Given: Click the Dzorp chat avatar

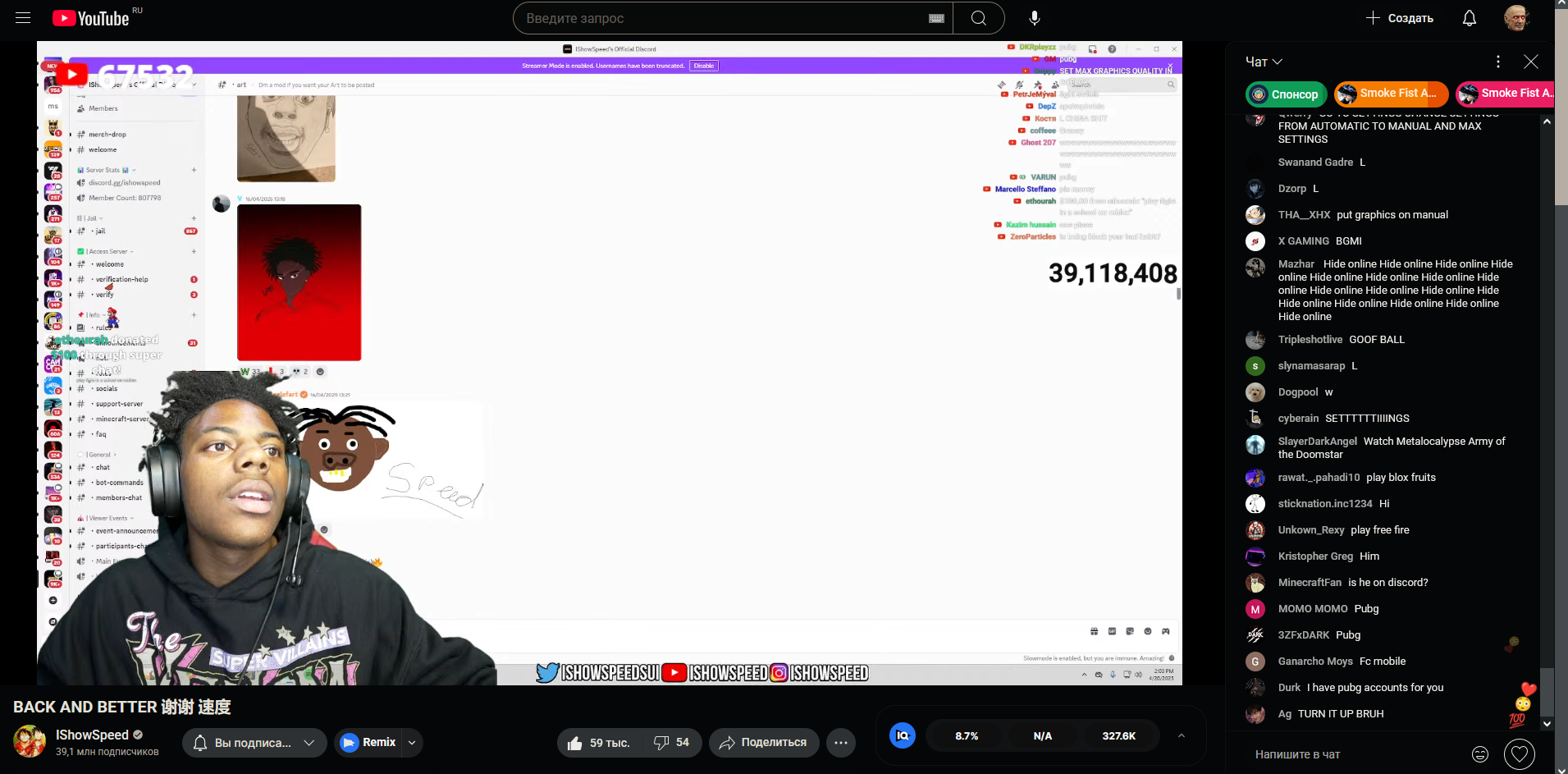Looking at the screenshot, I should [x=1255, y=189].
